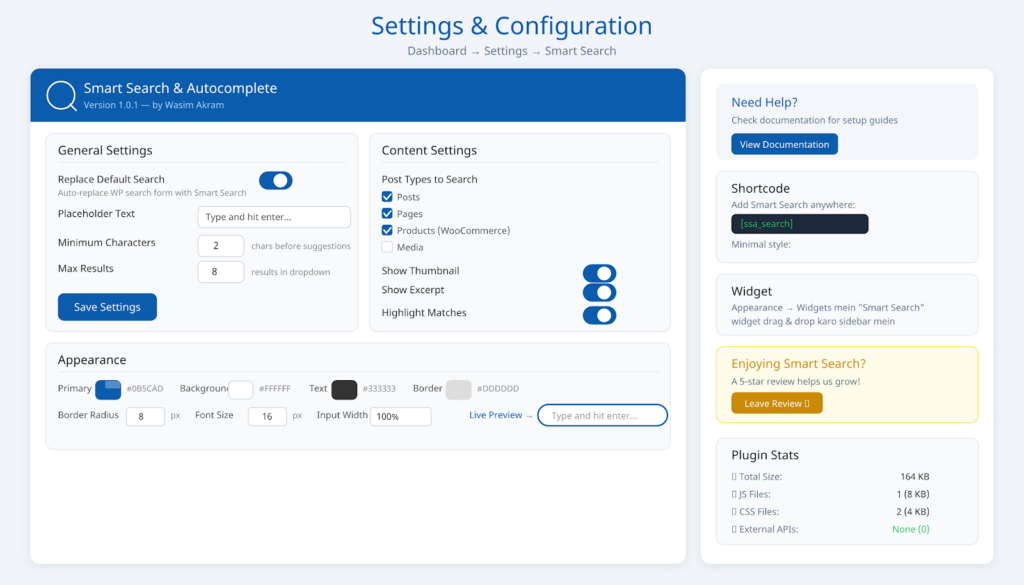Open View Documentation

[784, 144]
